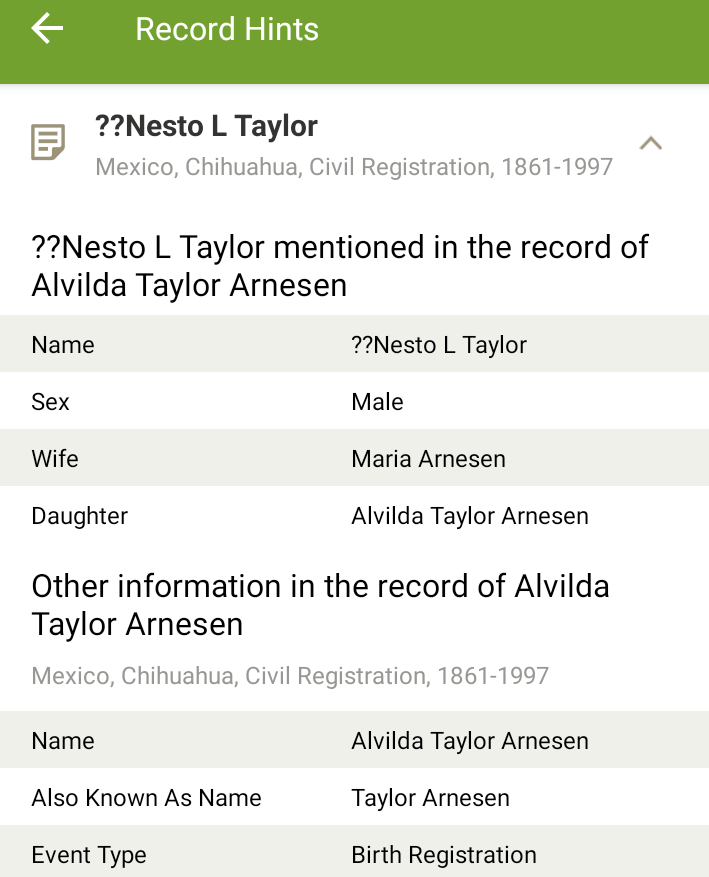Click the record document icon
Viewport: 709px width, 877px height.
[48, 143]
